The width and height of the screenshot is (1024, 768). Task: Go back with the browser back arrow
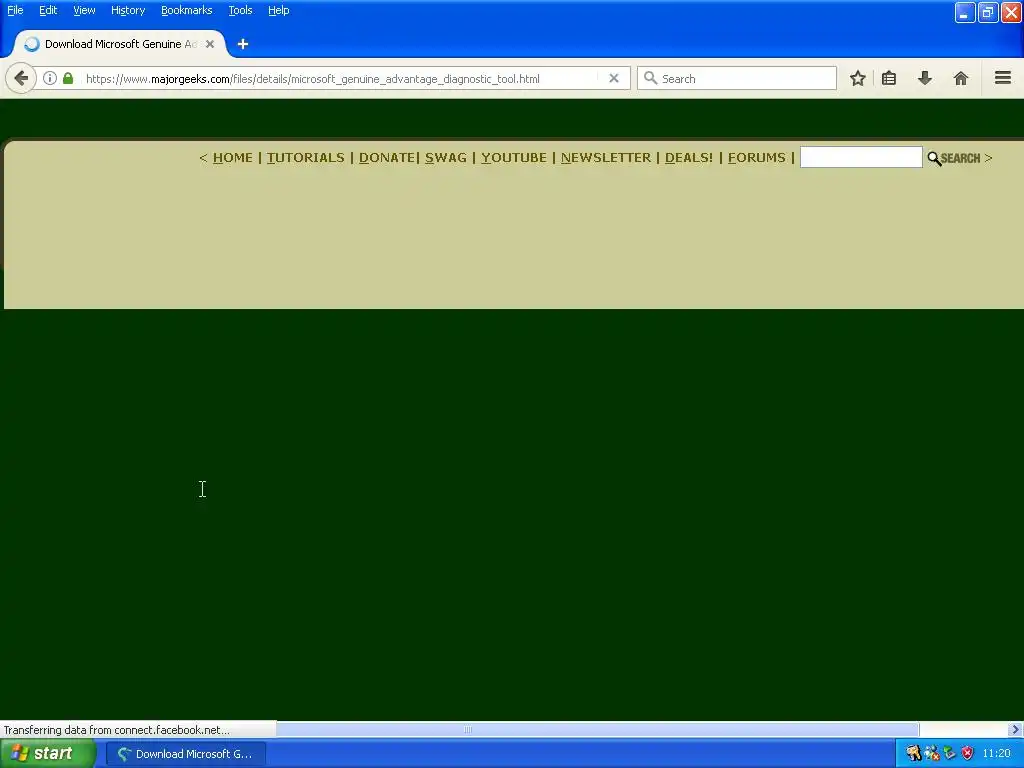pyautogui.click(x=21, y=78)
